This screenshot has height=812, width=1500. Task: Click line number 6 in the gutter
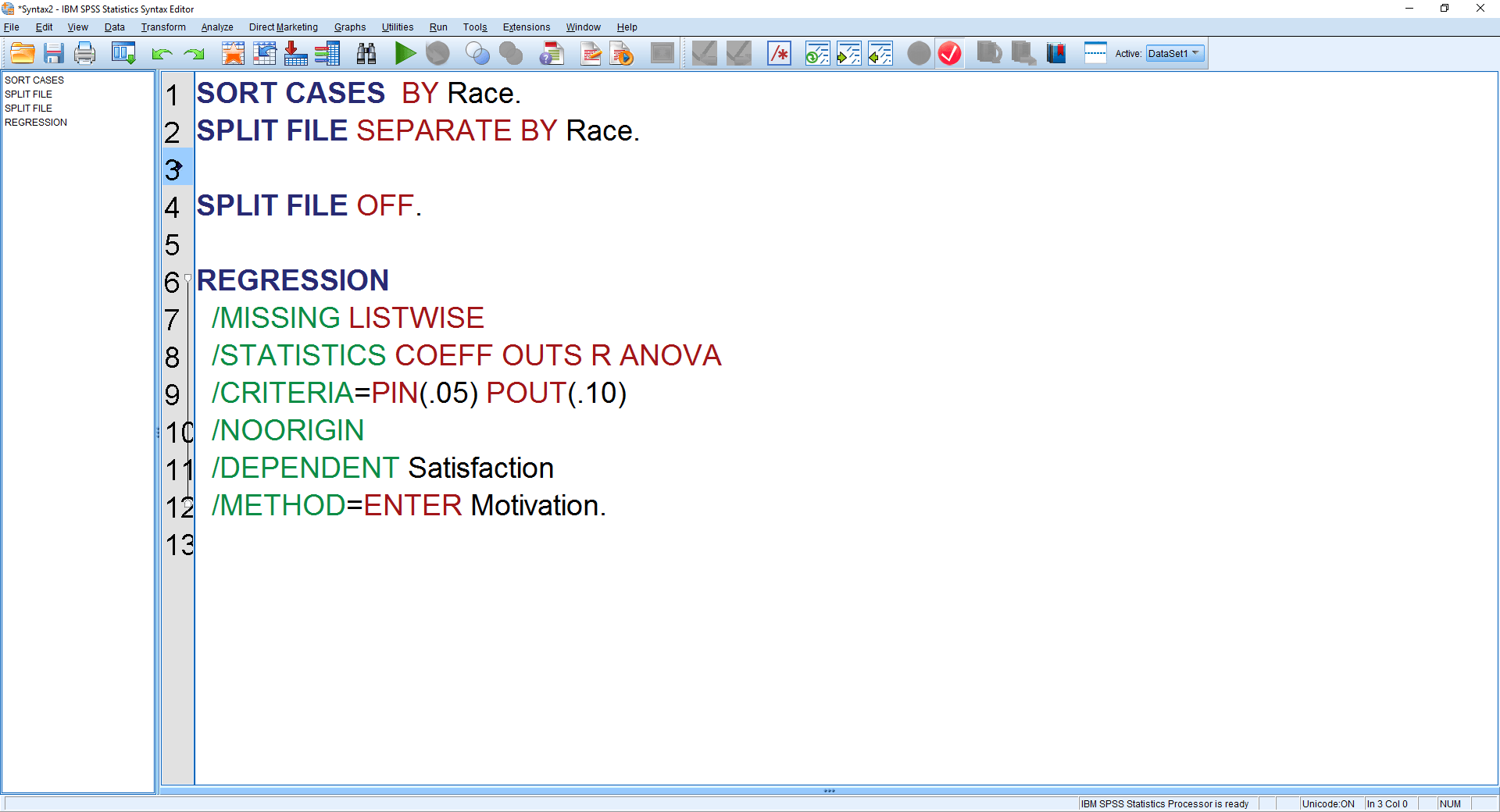coord(173,283)
